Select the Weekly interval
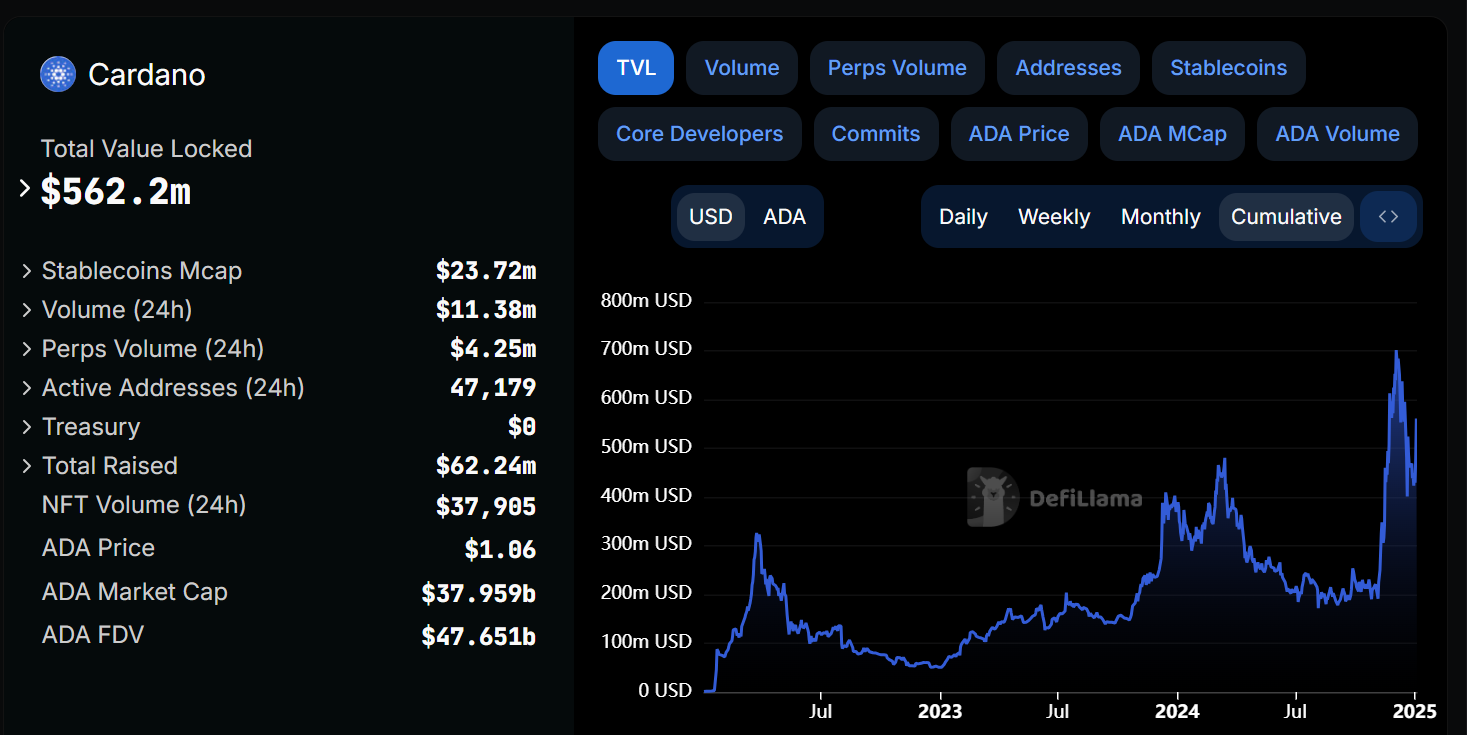1467x735 pixels. coord(1054,217)
